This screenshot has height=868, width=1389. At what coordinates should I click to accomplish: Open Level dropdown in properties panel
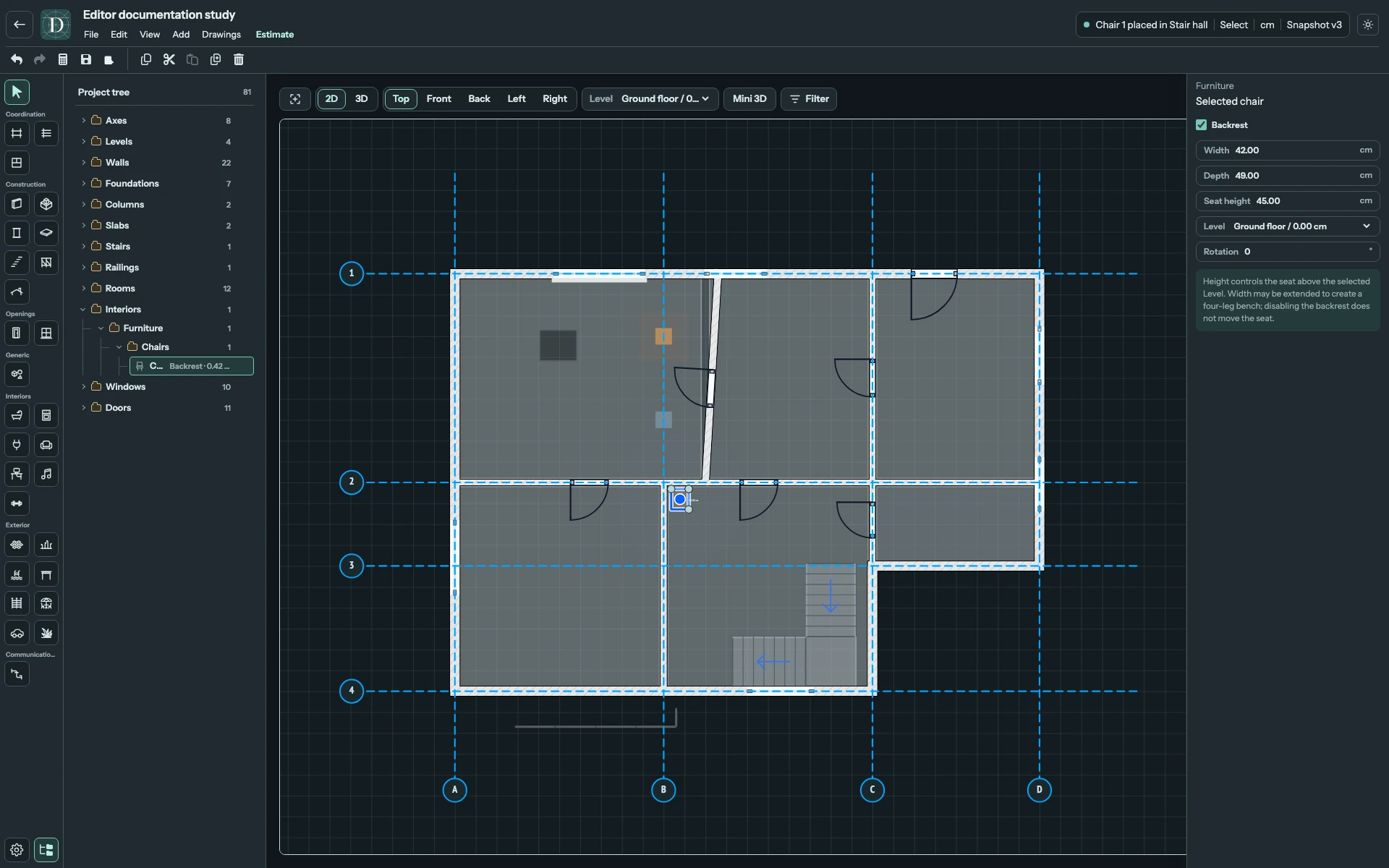1288,226
